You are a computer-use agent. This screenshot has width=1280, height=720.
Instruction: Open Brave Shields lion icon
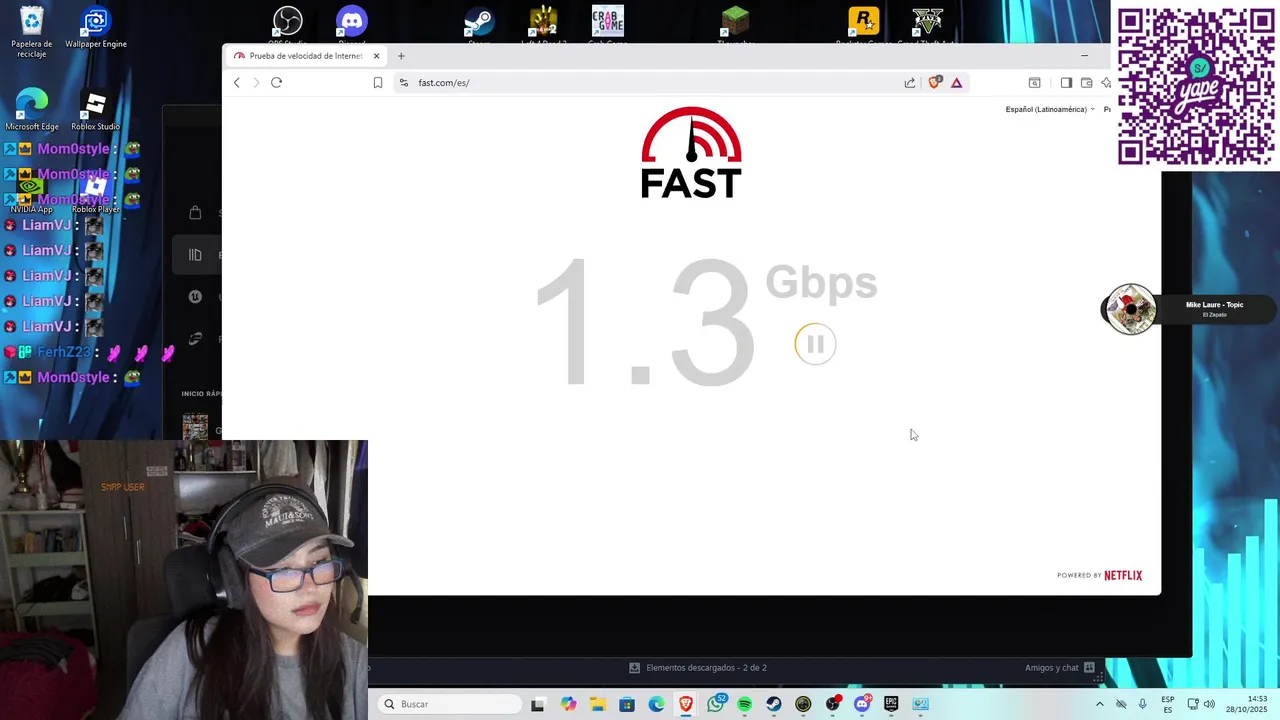[934, 83]
